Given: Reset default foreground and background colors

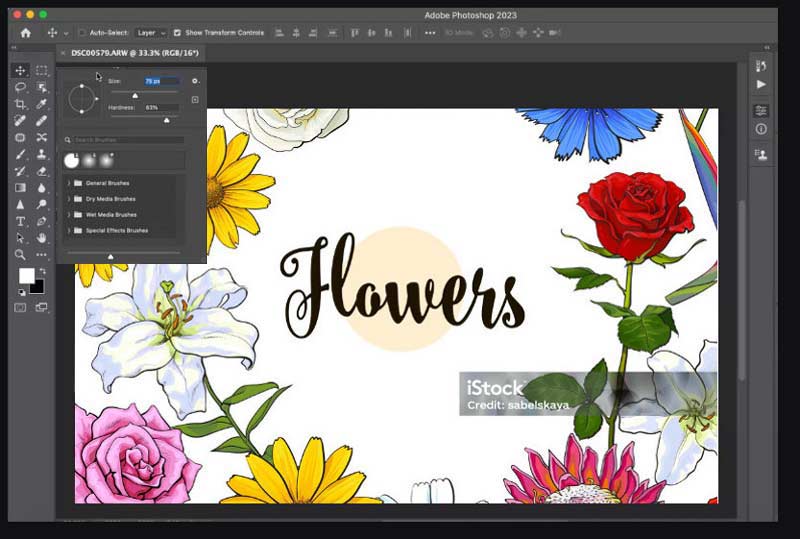Looking at the screenshot, I should [21, 292].
